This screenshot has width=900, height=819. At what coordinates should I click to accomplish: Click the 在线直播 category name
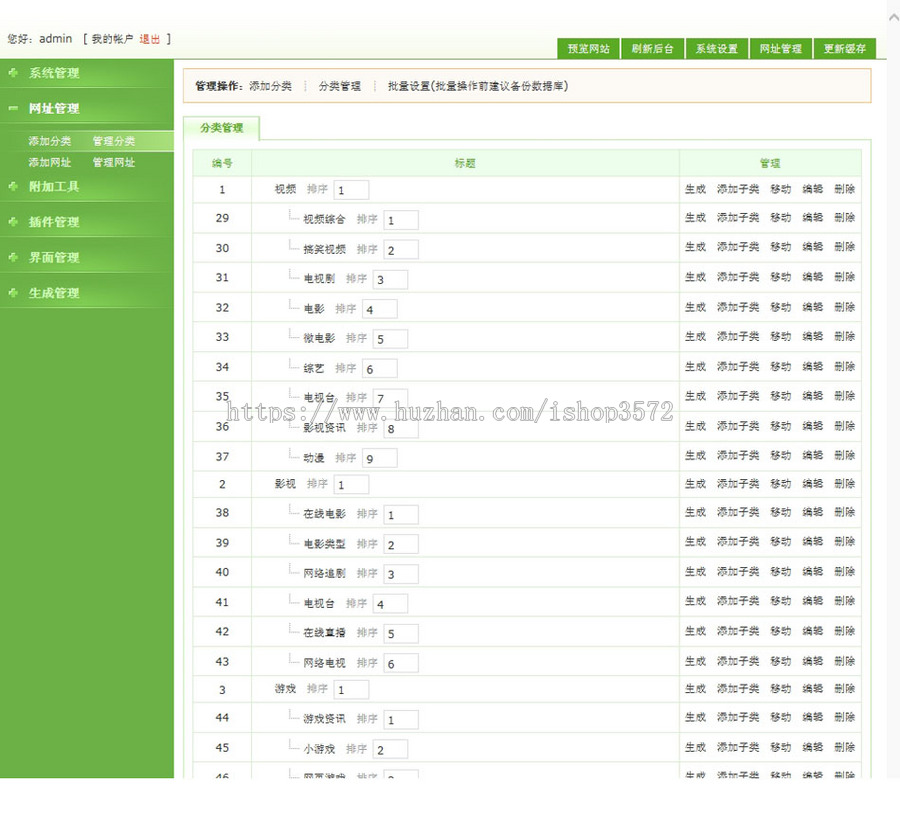[x=324, y=632]
